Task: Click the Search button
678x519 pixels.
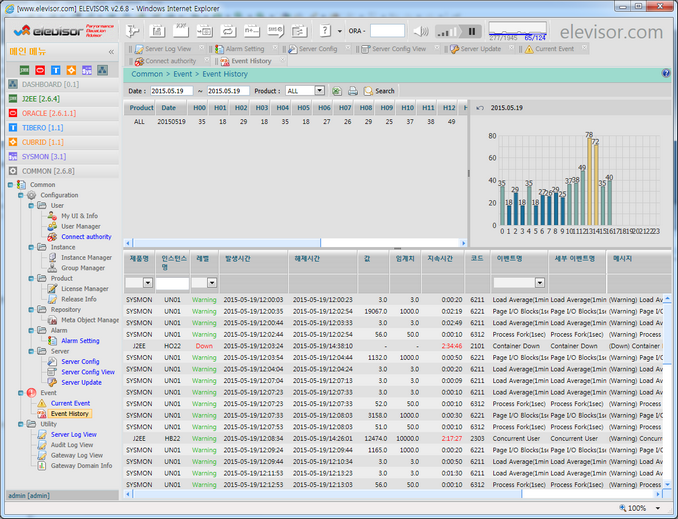Action: coord(379,91)
